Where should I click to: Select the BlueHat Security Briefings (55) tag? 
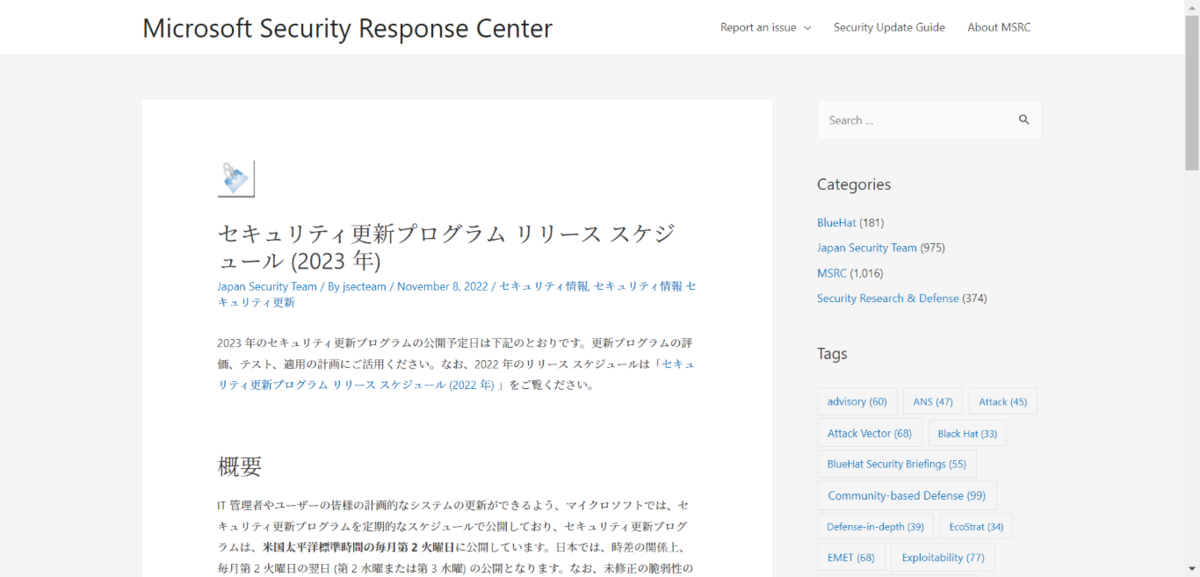coord(897,464)
